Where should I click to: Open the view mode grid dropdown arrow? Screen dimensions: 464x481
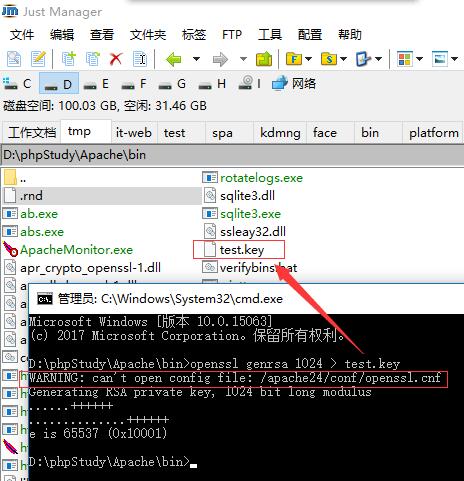[419, 59]
